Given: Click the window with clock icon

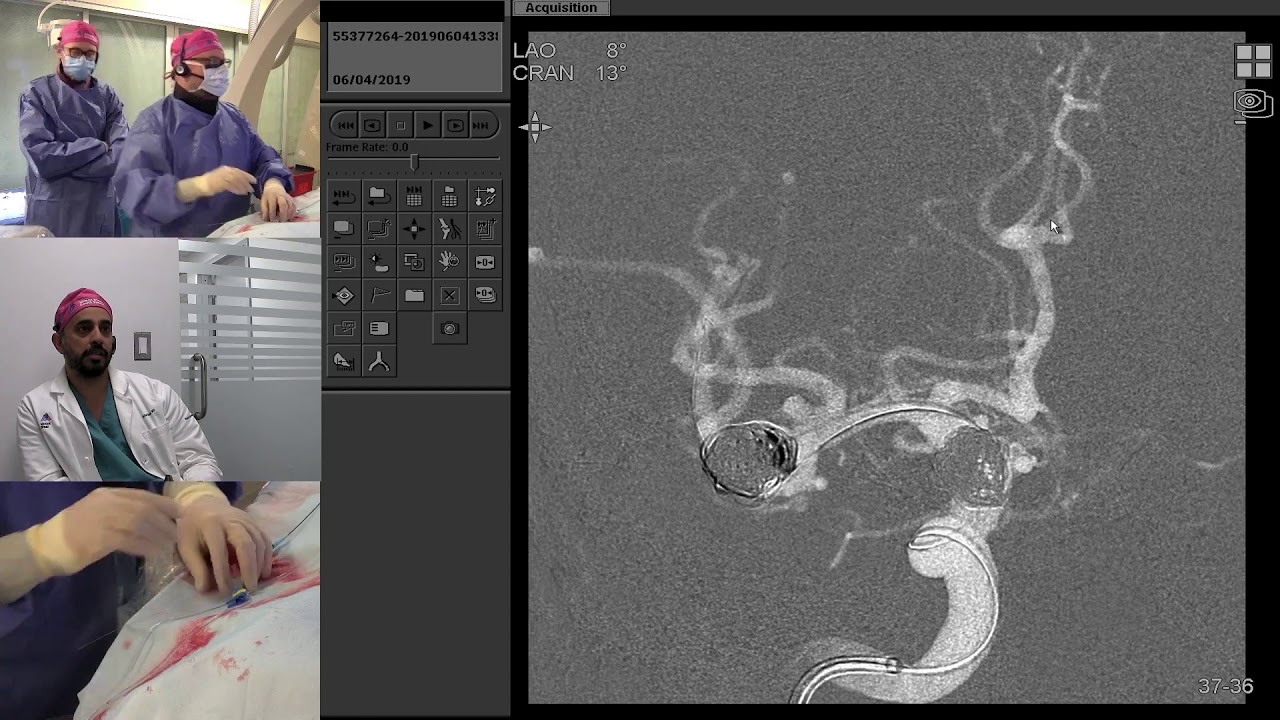Looking at the screenshot, I should (x=414, y=262).
